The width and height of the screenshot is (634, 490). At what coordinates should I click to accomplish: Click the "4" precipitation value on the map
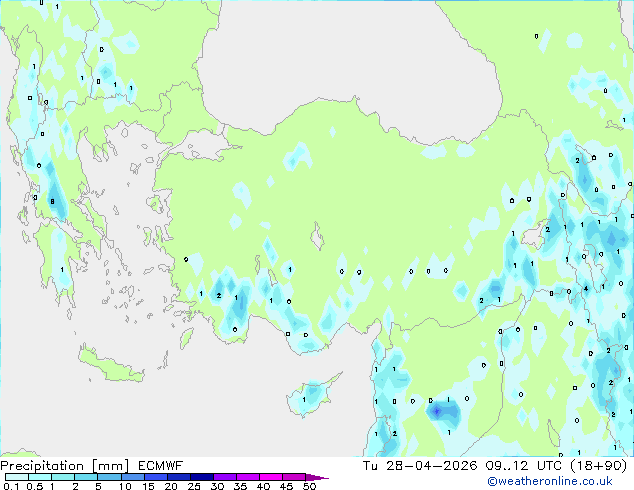[x=586, y=289]
